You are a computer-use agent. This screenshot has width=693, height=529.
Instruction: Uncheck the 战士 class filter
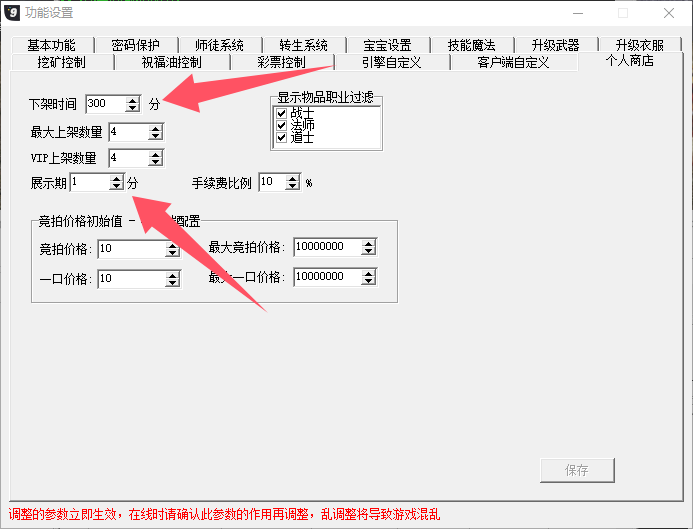[282, 114]
